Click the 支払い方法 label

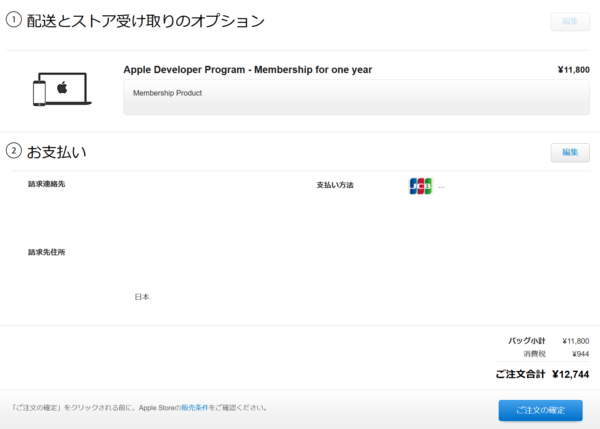[x=335, y=185]
